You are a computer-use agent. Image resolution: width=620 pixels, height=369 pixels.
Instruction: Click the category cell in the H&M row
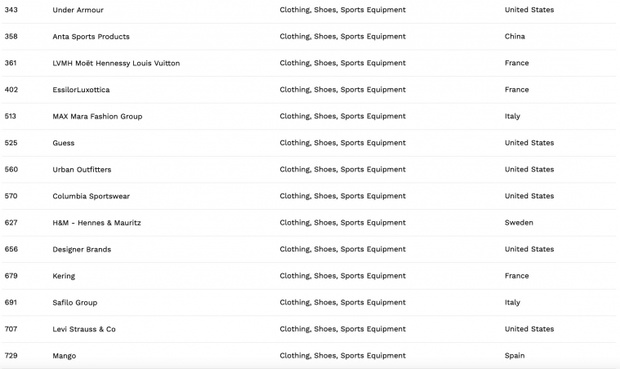coord(342,223)
